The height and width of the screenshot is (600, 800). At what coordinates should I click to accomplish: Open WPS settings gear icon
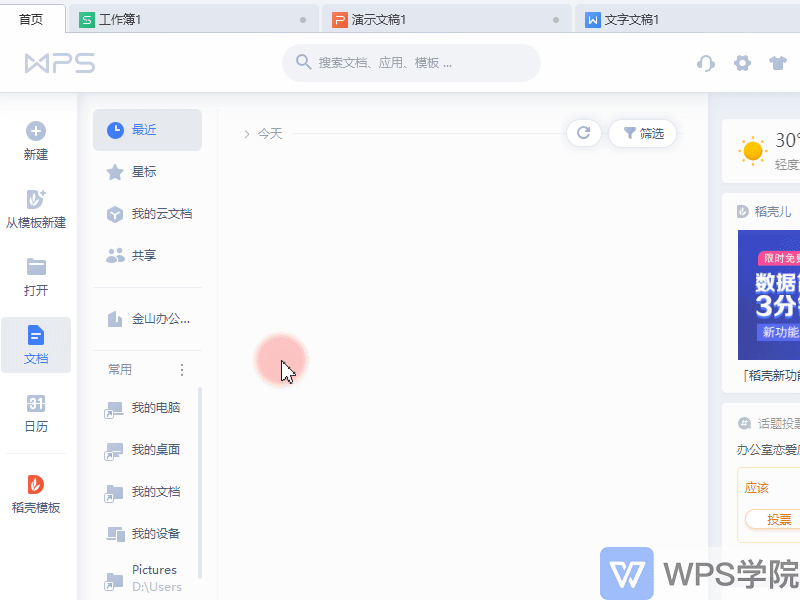pos(742,63)
